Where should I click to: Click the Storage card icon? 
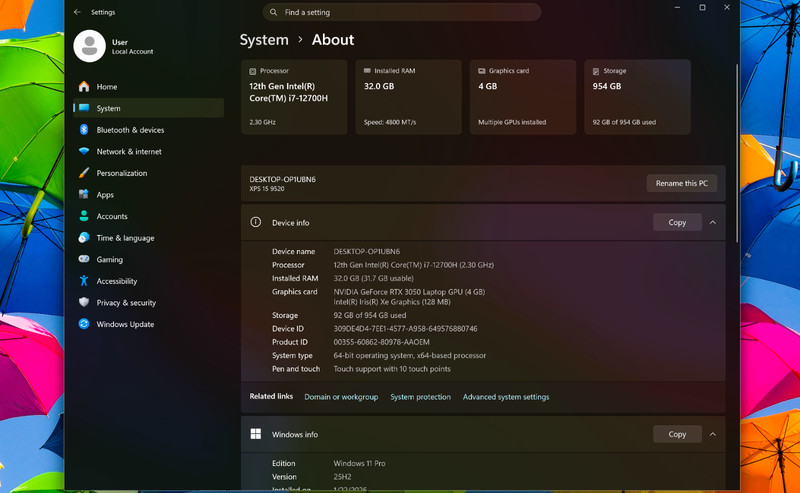[596, 71]
